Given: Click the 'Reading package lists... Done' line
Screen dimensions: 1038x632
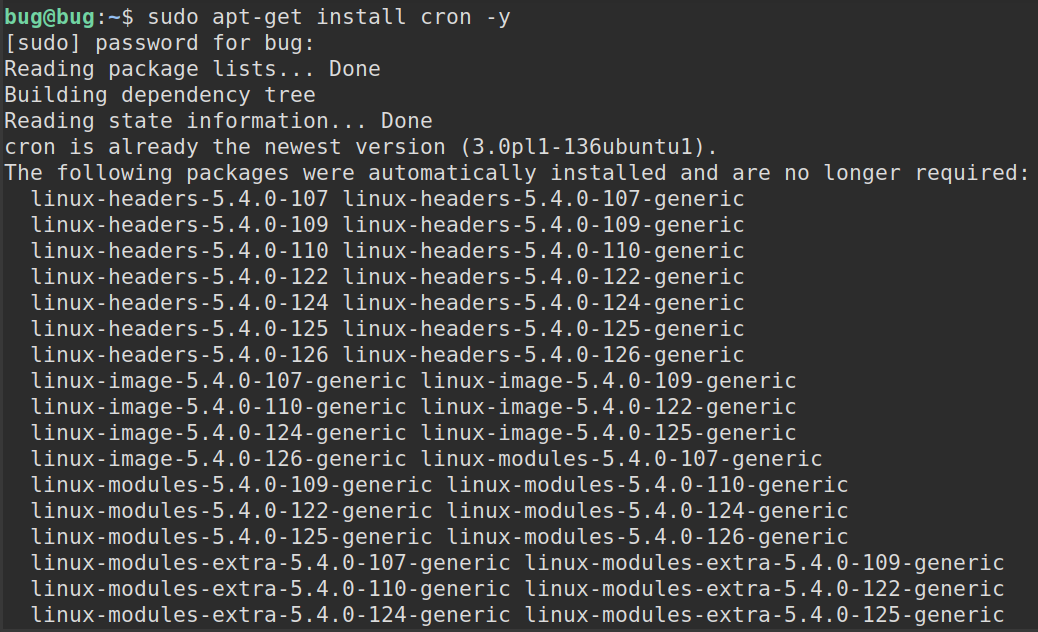Looking at the screenshot, I should (x=192, y=69).
